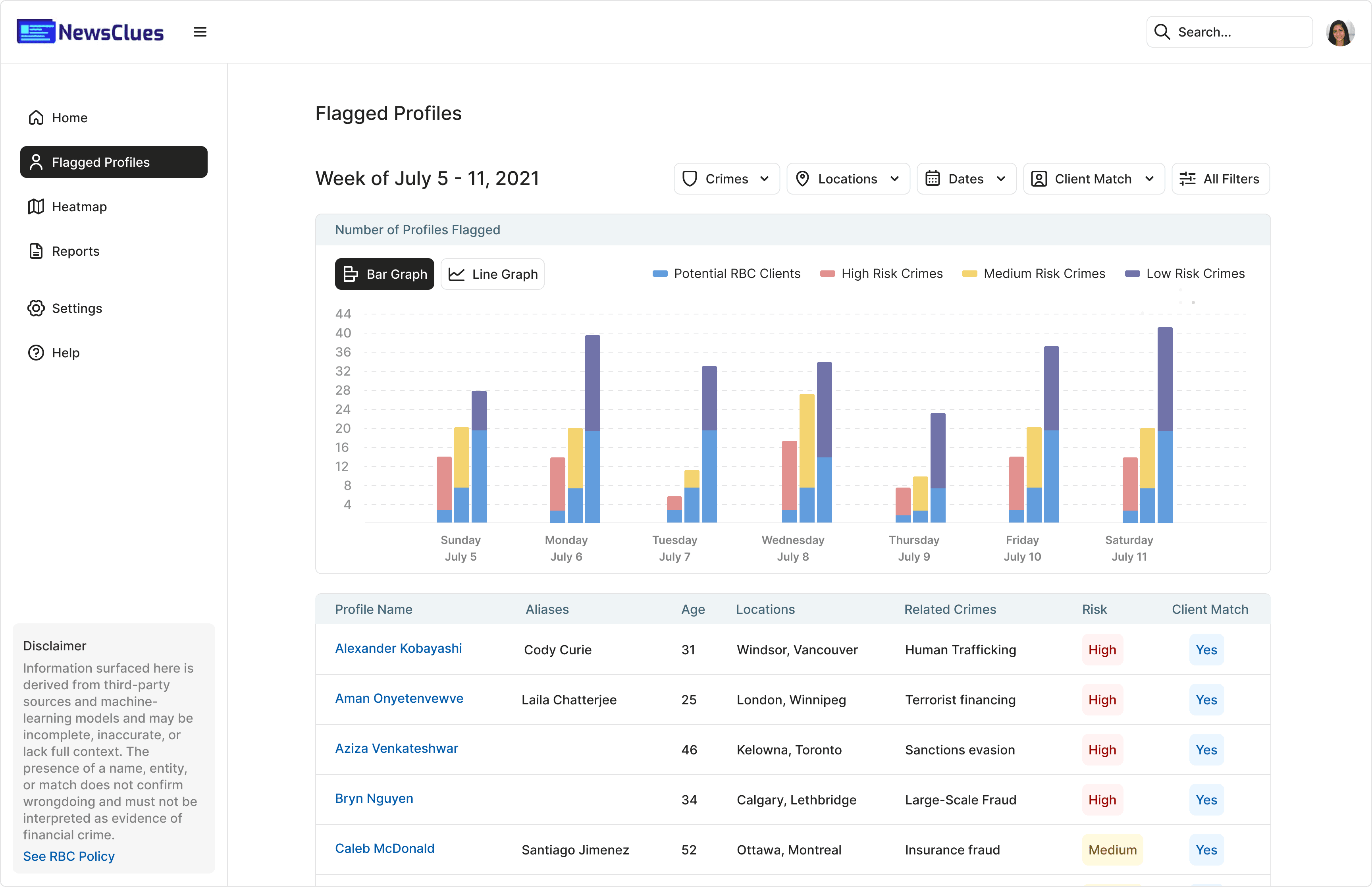Select the Bar Graph view
This screenshot has width=1372, height=887.
[385, 274]
